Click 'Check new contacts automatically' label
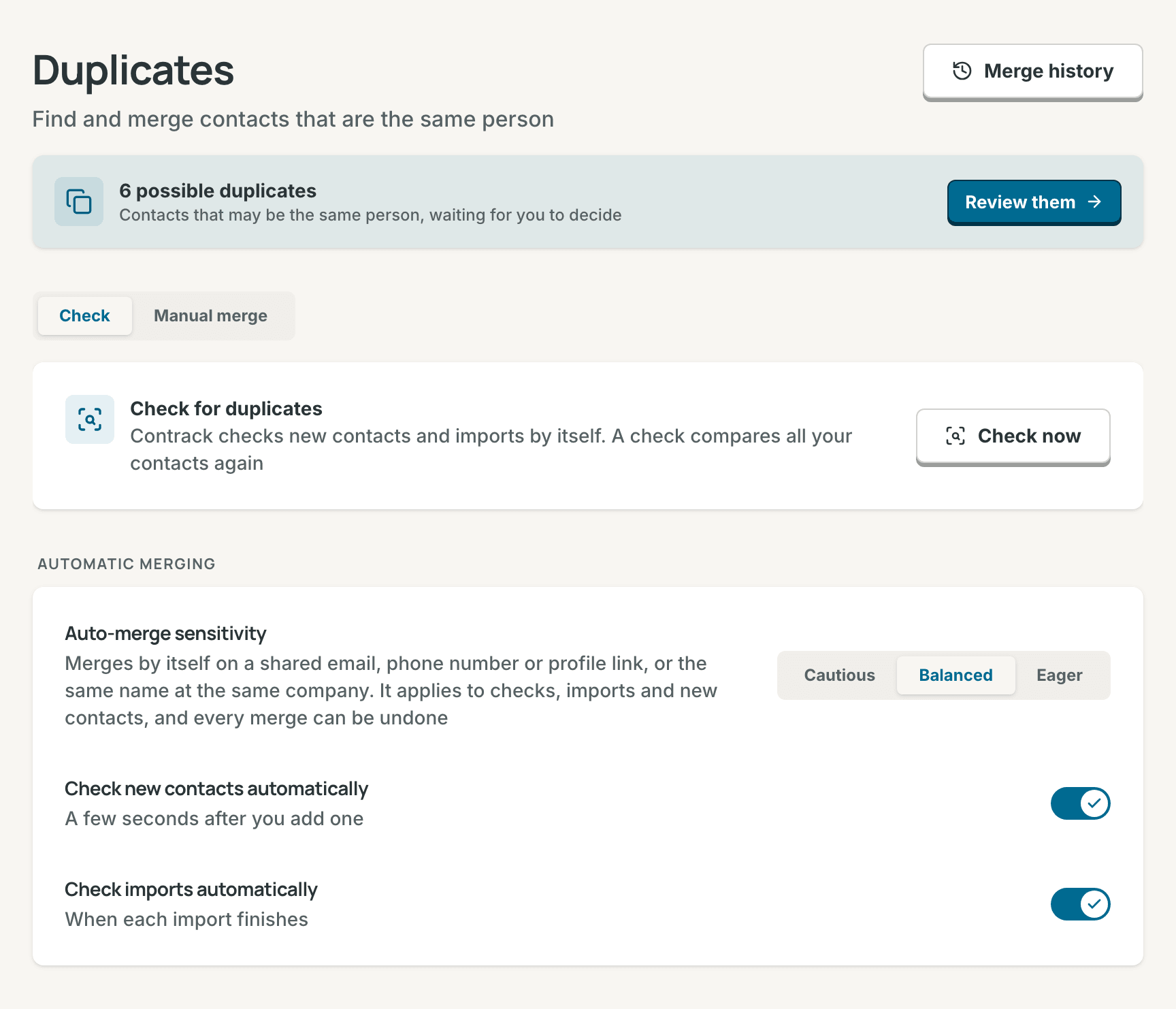1176x1009 pixels. click(216, 788)
